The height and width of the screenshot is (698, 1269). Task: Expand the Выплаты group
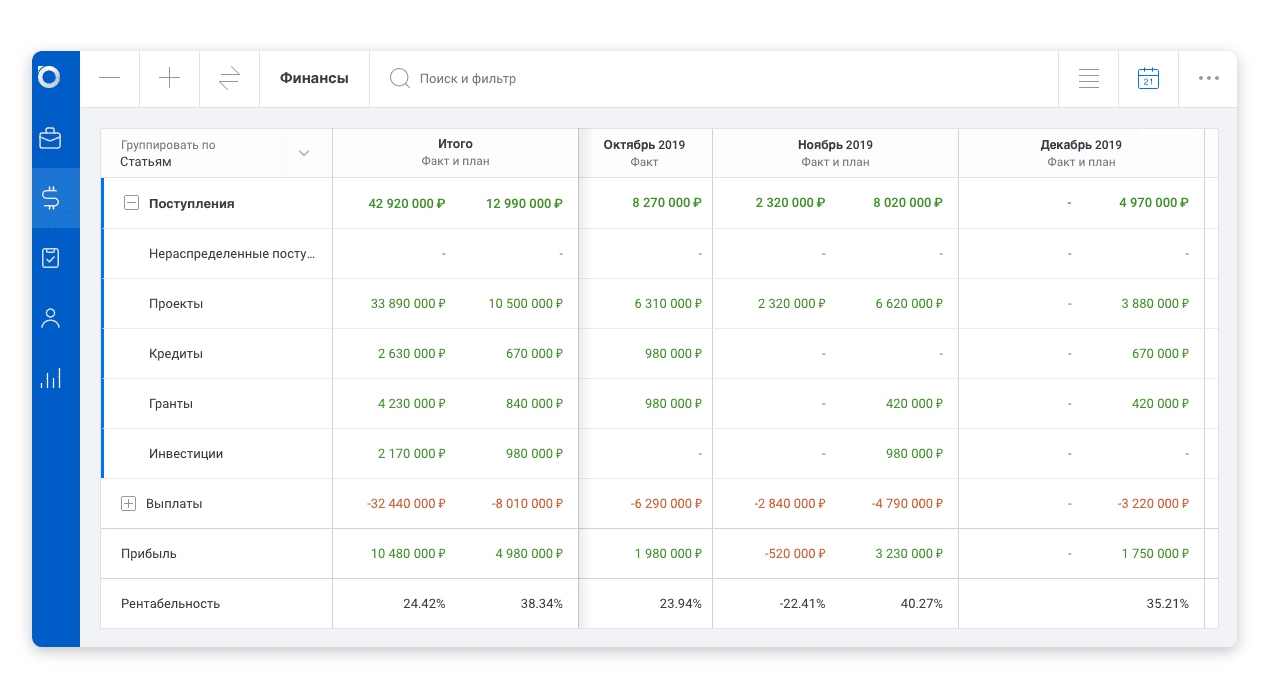128,504
